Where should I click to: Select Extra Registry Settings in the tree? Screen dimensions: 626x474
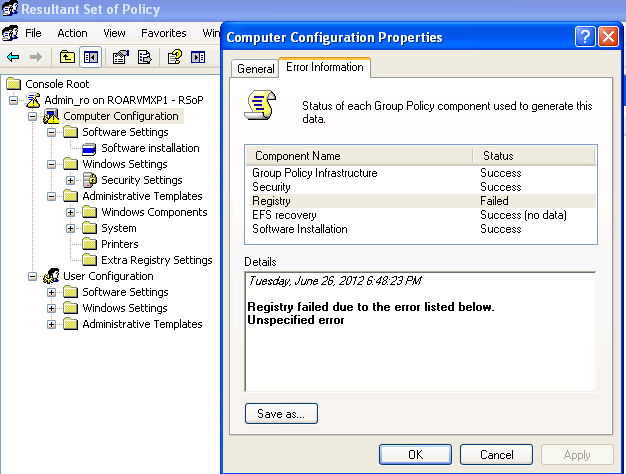pos(156,260)
